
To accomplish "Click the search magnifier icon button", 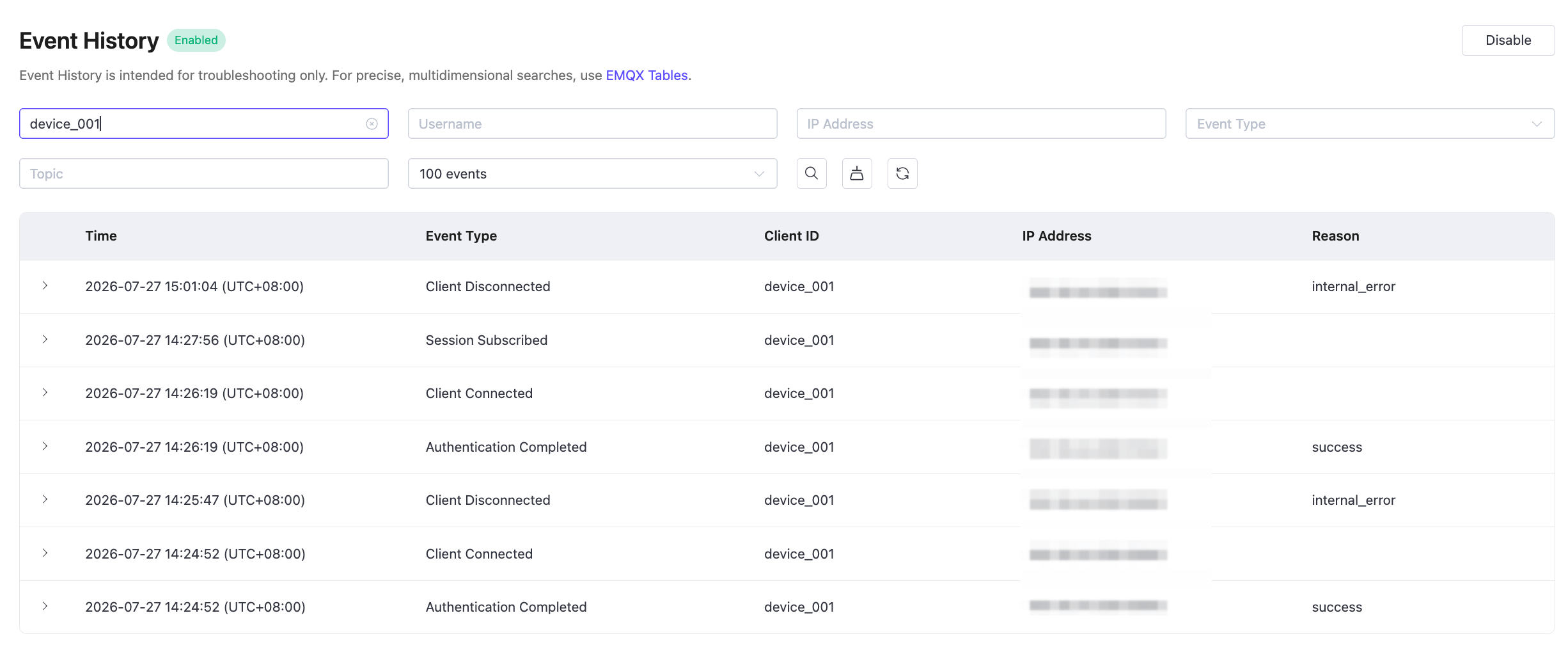I will 811,173.
